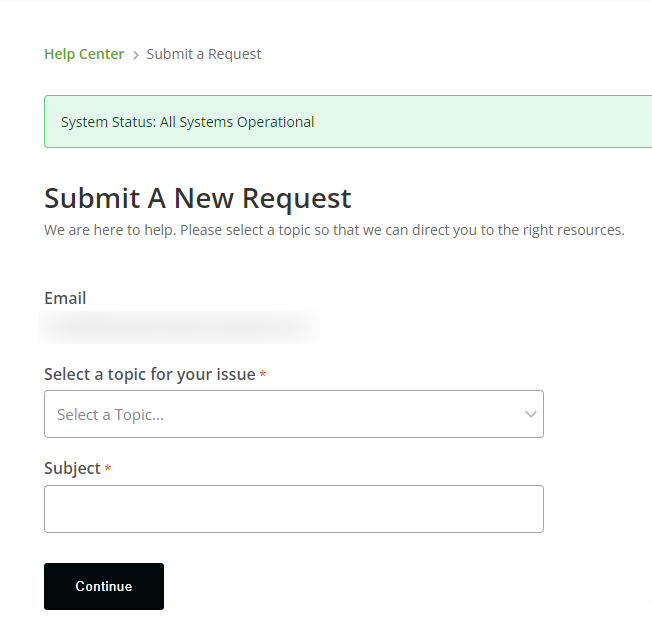Click the "We are here to help" description

334,230
